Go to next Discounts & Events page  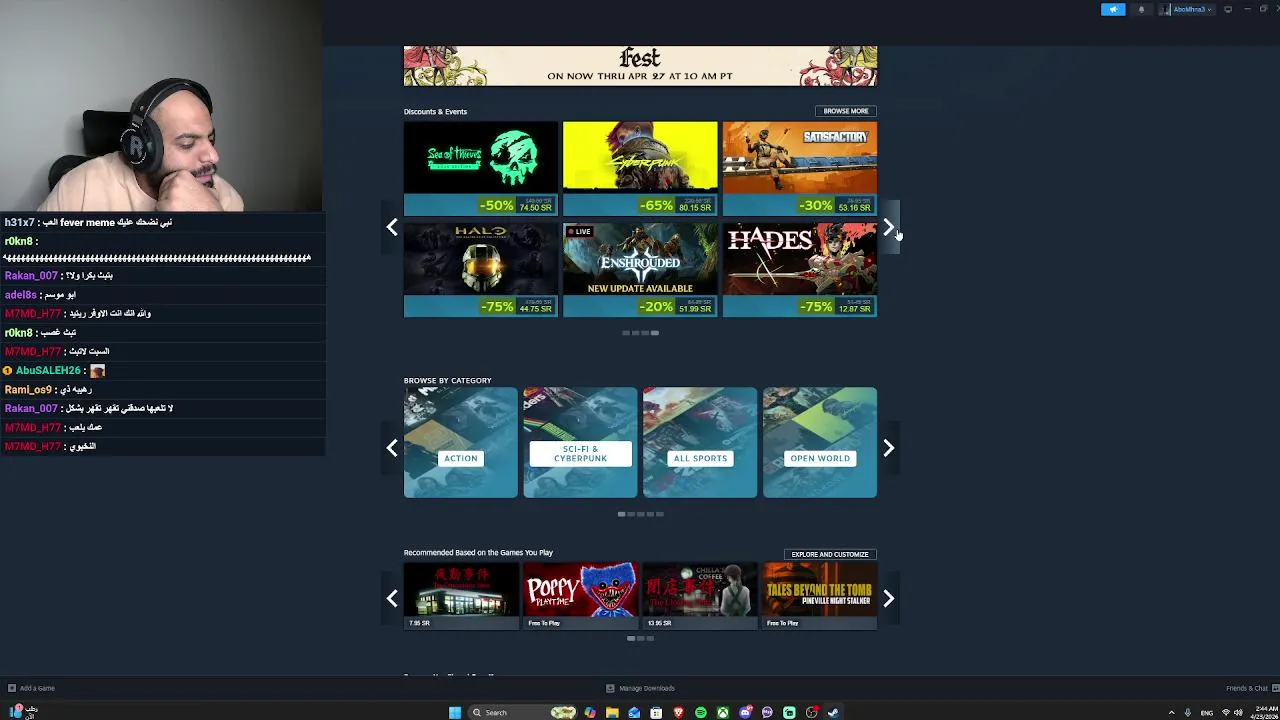pos(888,227)
